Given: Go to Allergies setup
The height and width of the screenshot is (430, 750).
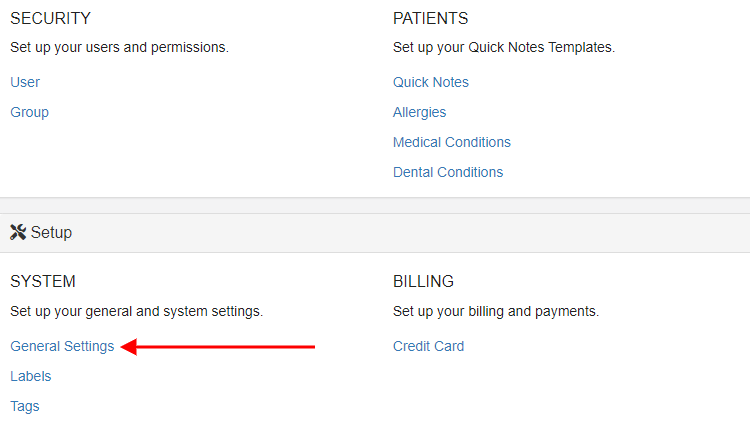Looking at the screenshot, I should pos(419,112).
